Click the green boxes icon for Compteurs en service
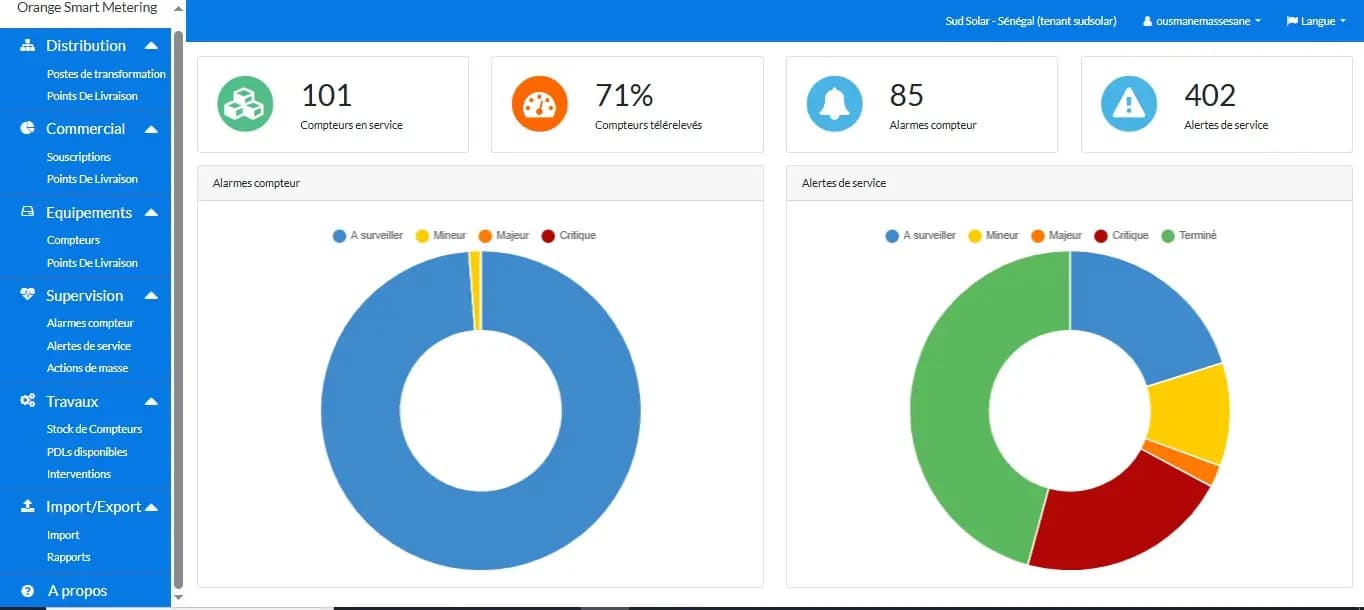 (x=245, y=104)
